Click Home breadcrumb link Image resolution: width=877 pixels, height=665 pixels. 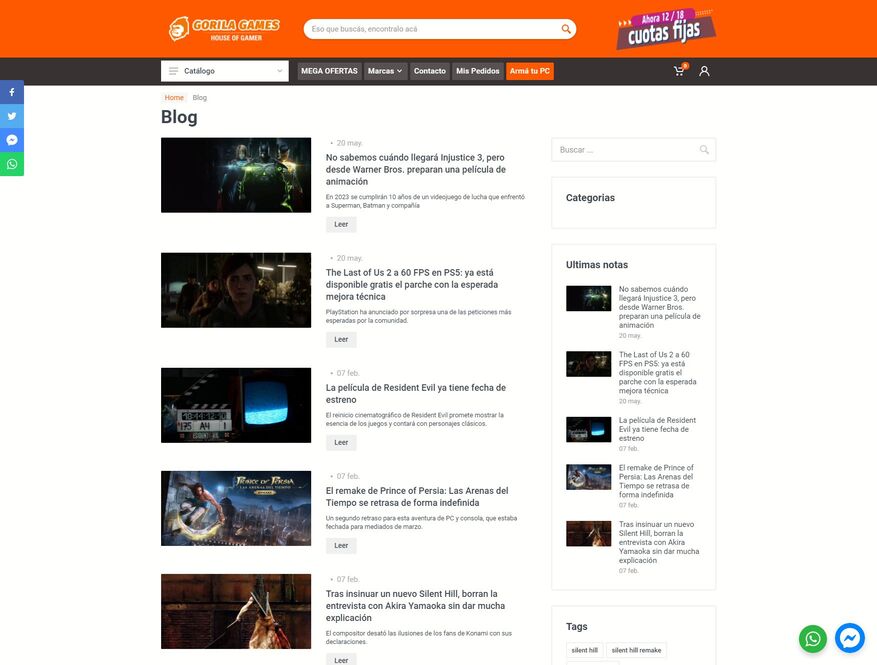tap(174, 98)
